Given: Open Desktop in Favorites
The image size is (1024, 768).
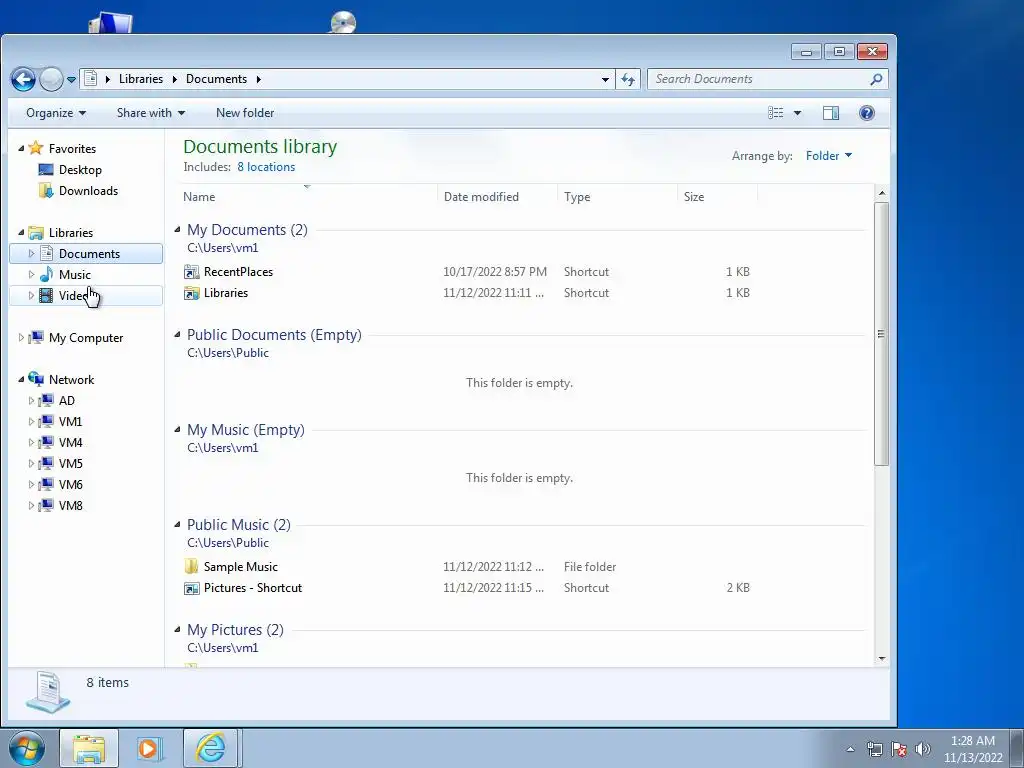Looking at the screenshot, I should coord(80,170).
